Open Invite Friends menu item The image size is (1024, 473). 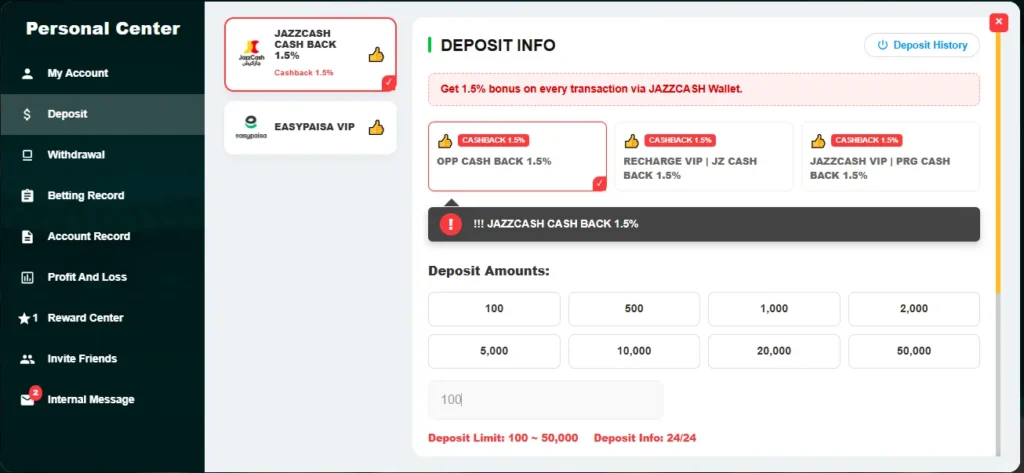(103, 359)
